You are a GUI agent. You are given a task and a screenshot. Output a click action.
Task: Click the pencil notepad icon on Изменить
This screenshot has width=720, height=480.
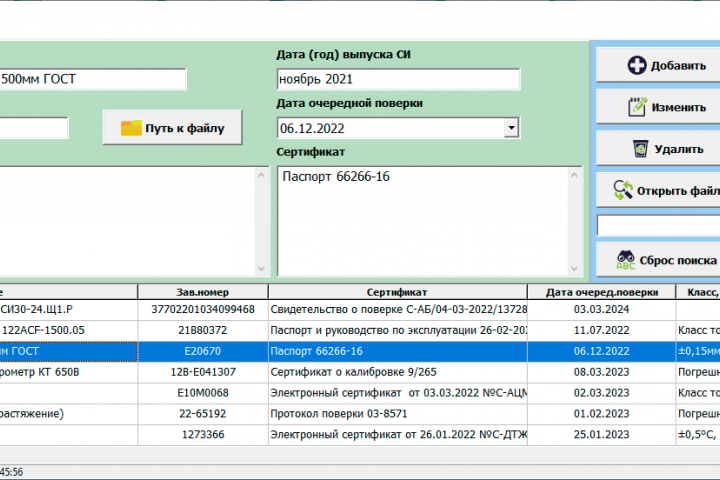point(637,107)
